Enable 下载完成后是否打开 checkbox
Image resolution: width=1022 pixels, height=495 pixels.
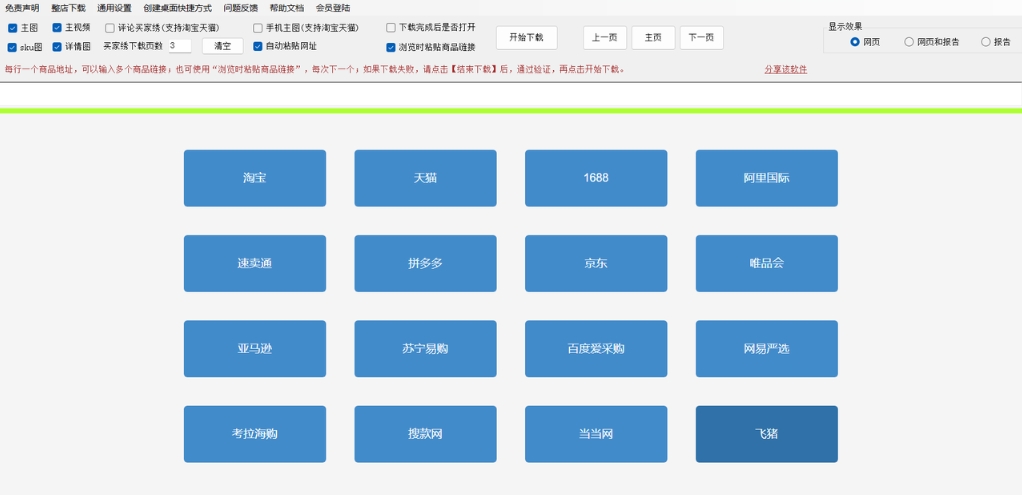(391, 28)
